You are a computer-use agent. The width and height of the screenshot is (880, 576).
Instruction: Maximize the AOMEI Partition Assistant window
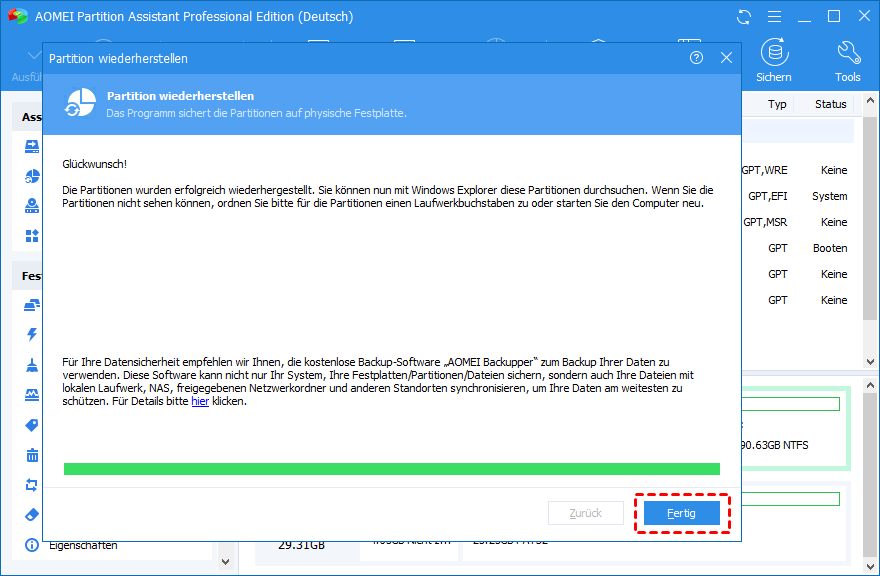tap(834, 17)
